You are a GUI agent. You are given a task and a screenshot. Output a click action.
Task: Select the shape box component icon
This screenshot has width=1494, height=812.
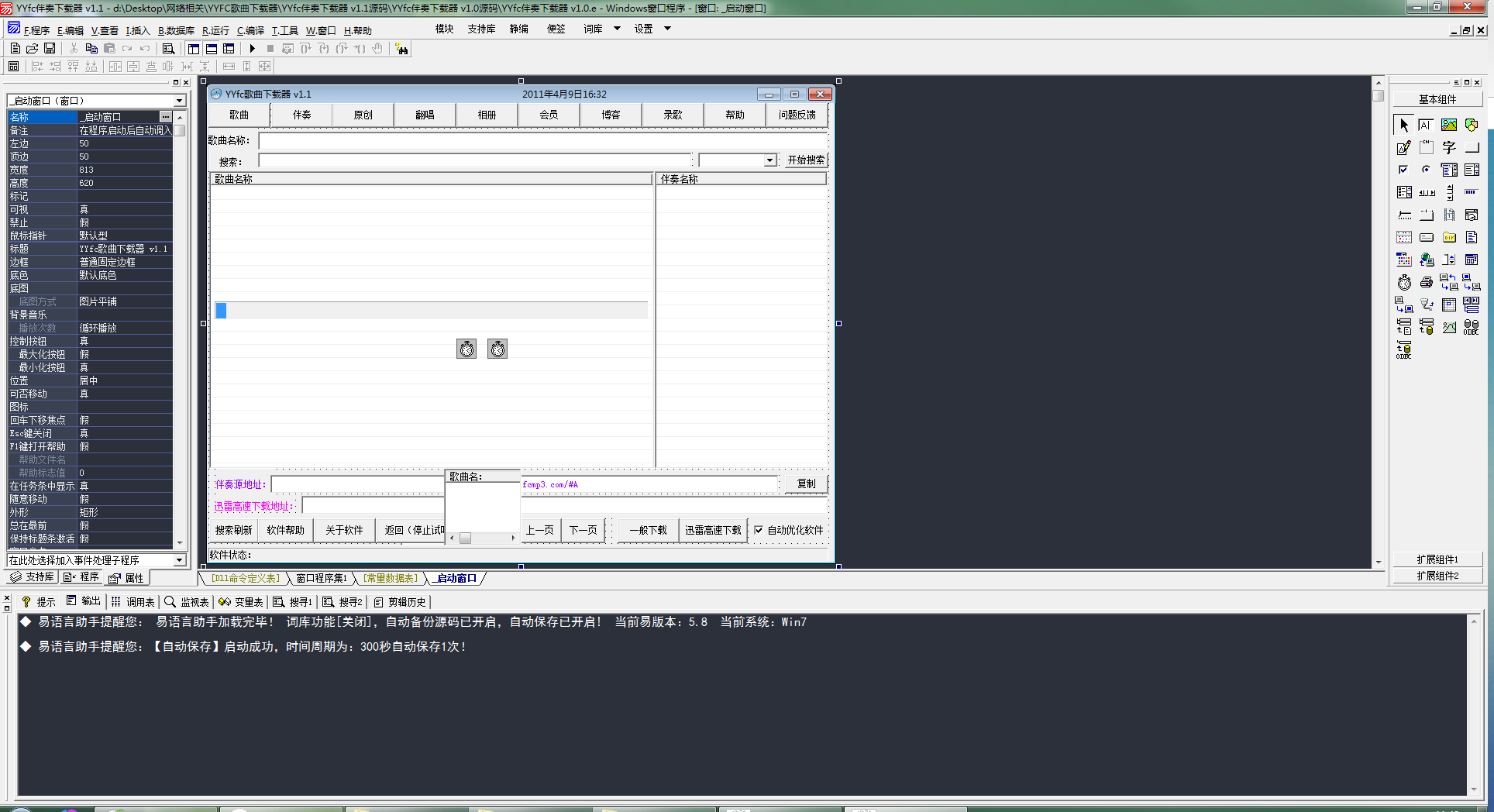1472,125
